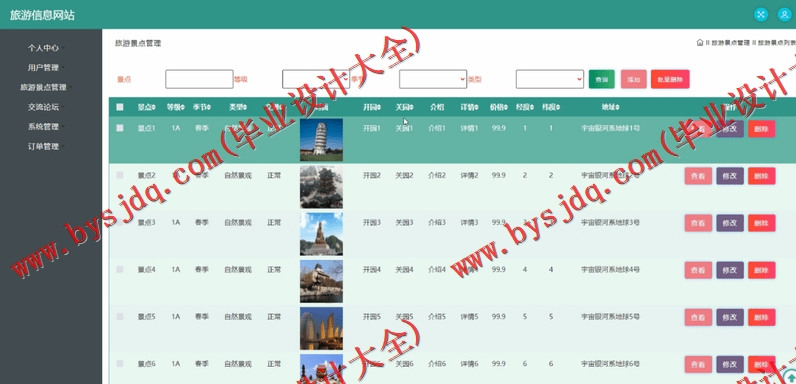The image size is (796, 384).
Task: Click 修改 for row 景点3
Action: point(730,223)
